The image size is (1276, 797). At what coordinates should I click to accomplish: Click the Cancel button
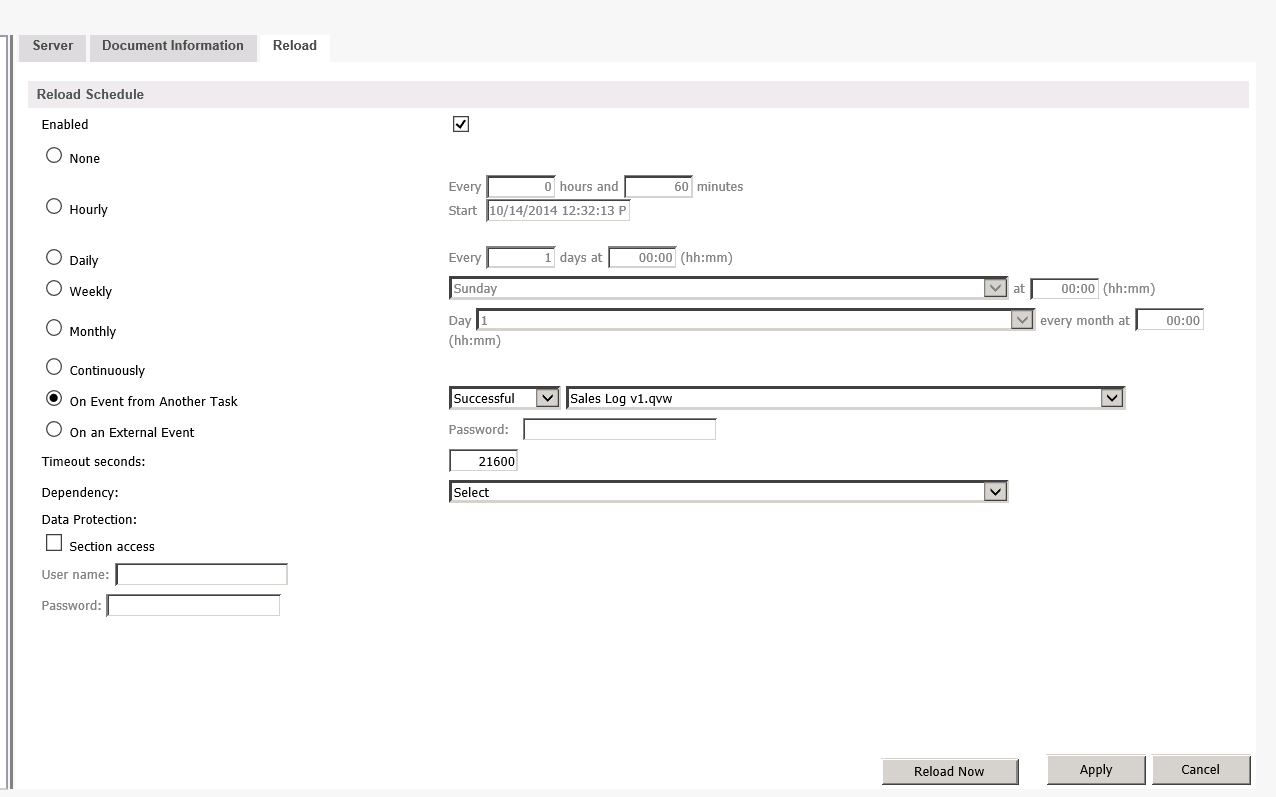1201,769
